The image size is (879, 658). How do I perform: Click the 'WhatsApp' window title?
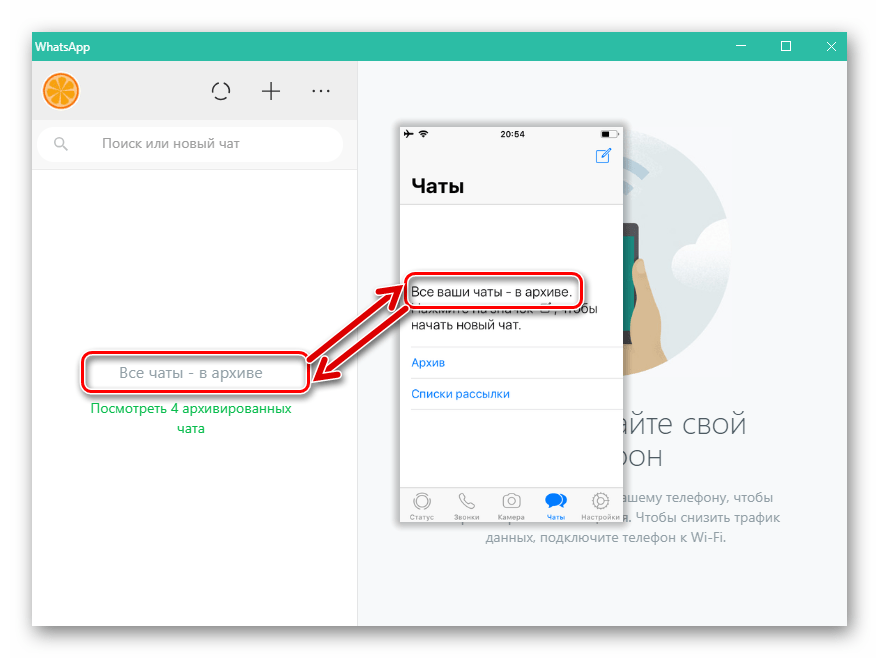coord(62,47)
